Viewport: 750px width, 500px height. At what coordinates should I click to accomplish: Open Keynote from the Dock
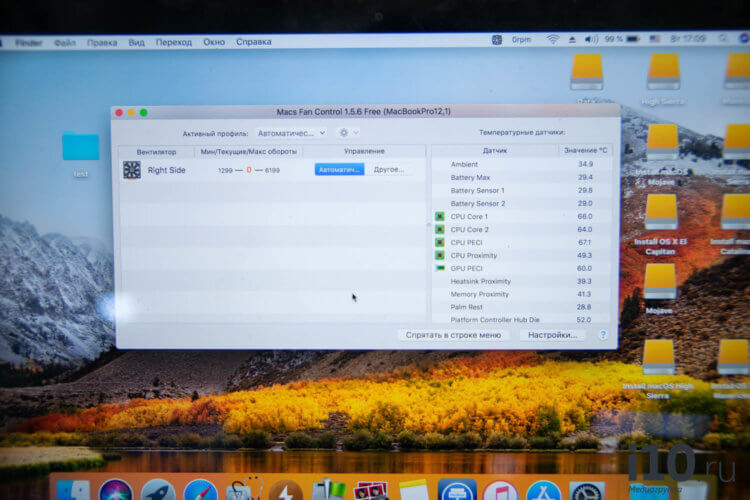click(x=457, y=490)
